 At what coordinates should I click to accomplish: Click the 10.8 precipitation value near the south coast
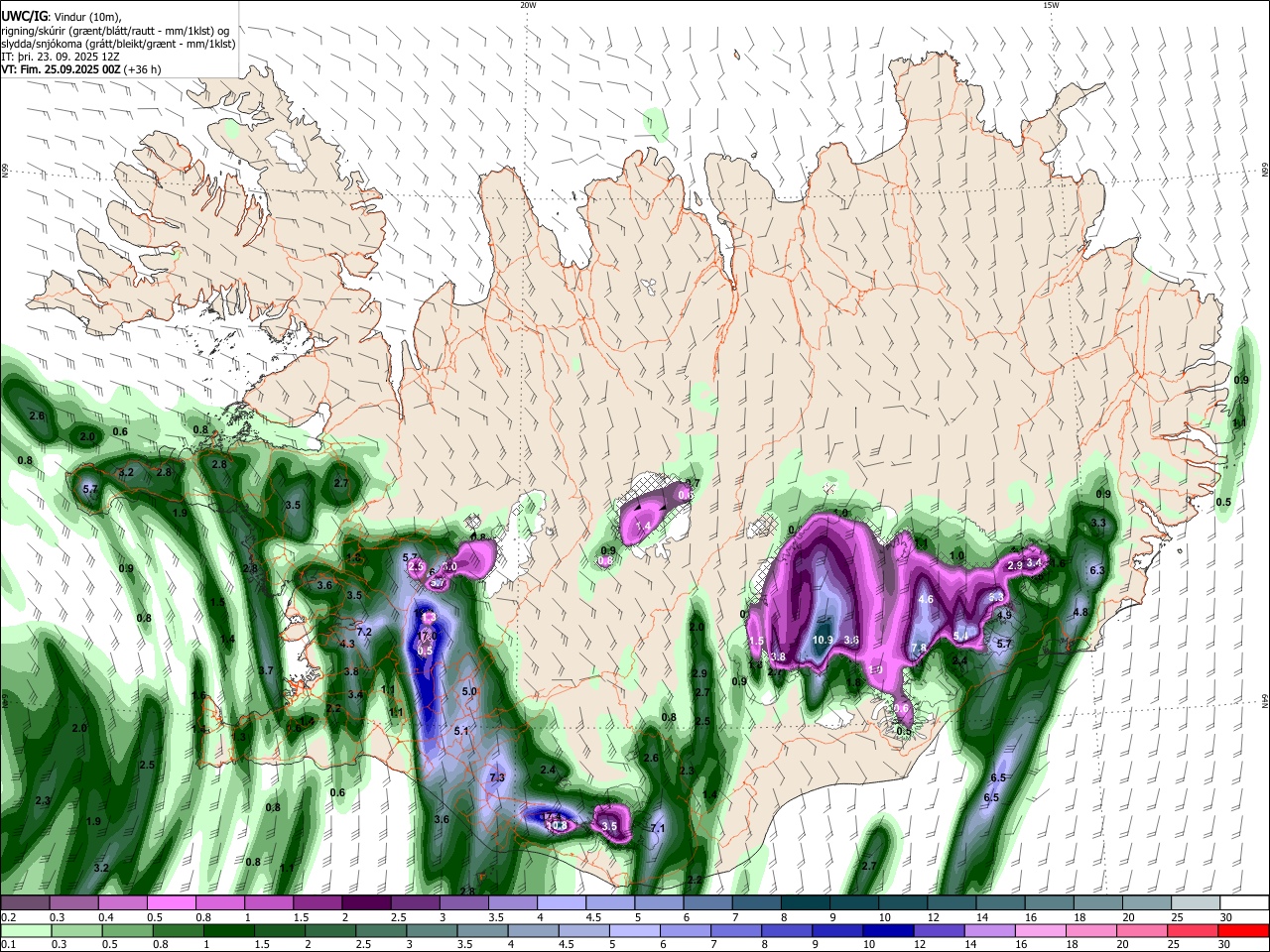[558, 825]
